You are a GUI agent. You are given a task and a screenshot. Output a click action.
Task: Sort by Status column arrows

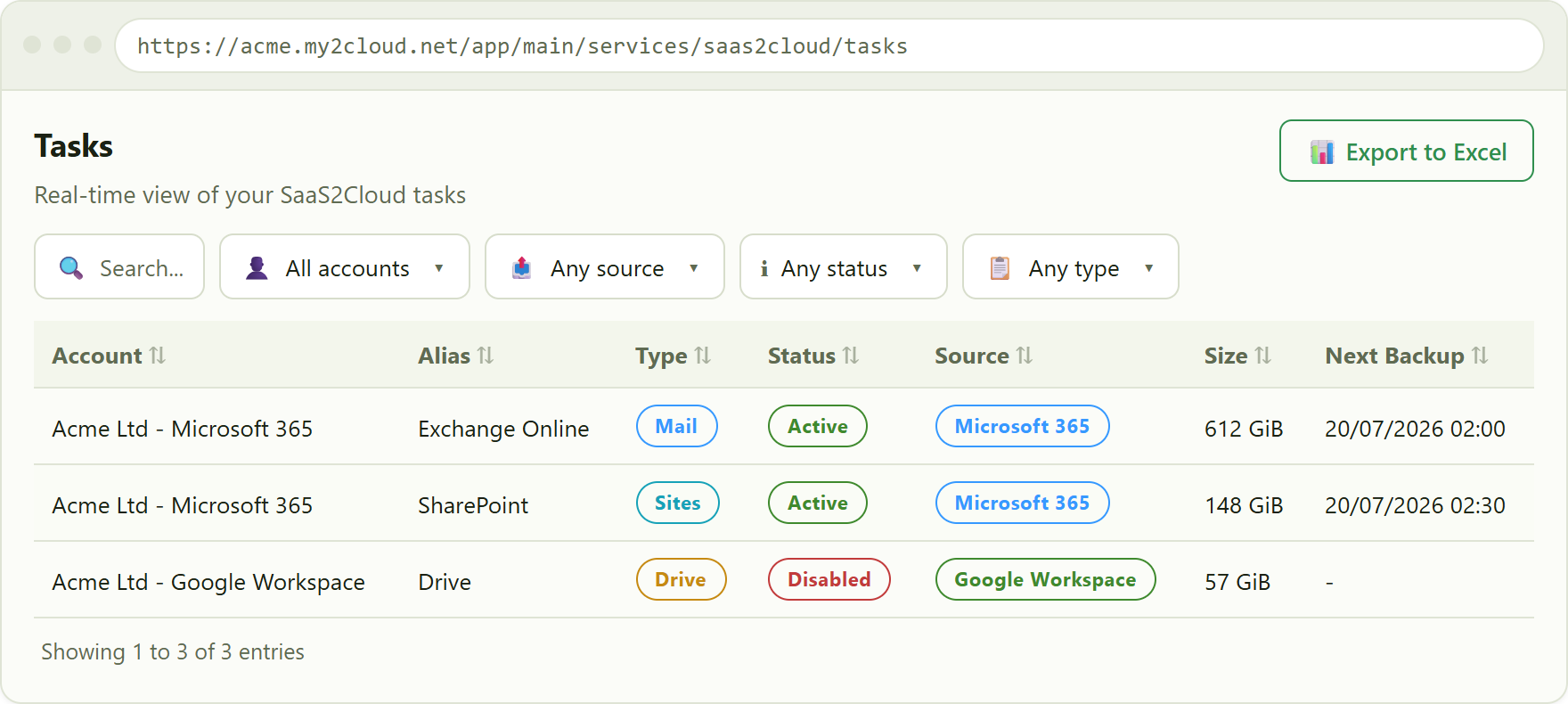(851, 356)
